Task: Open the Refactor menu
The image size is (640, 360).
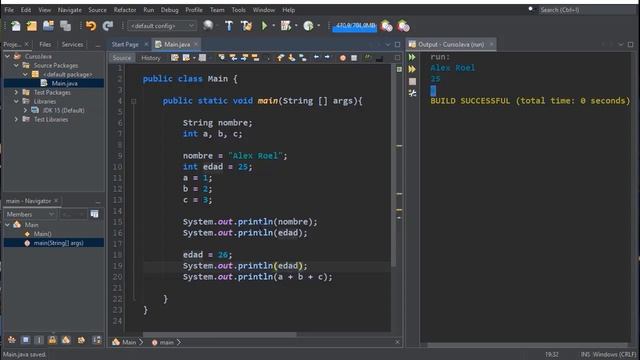Action: [124, 10]
